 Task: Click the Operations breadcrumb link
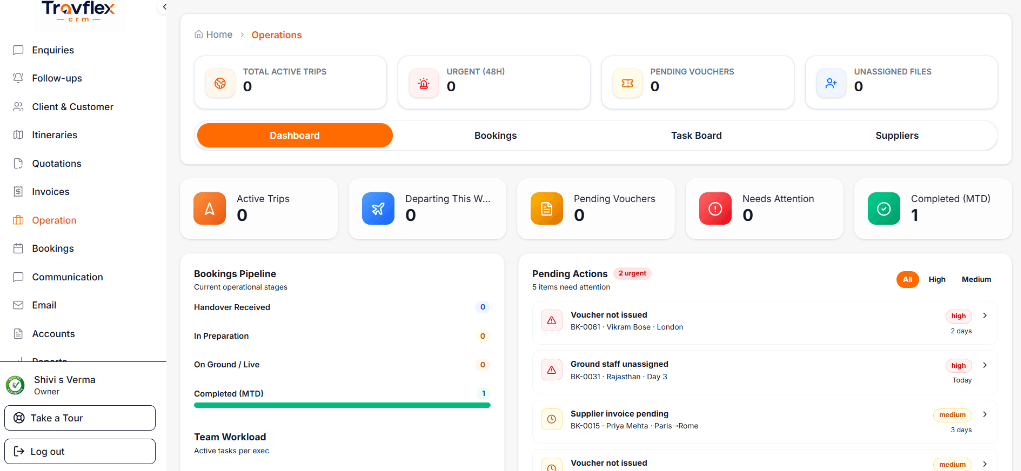coord(277,35)
